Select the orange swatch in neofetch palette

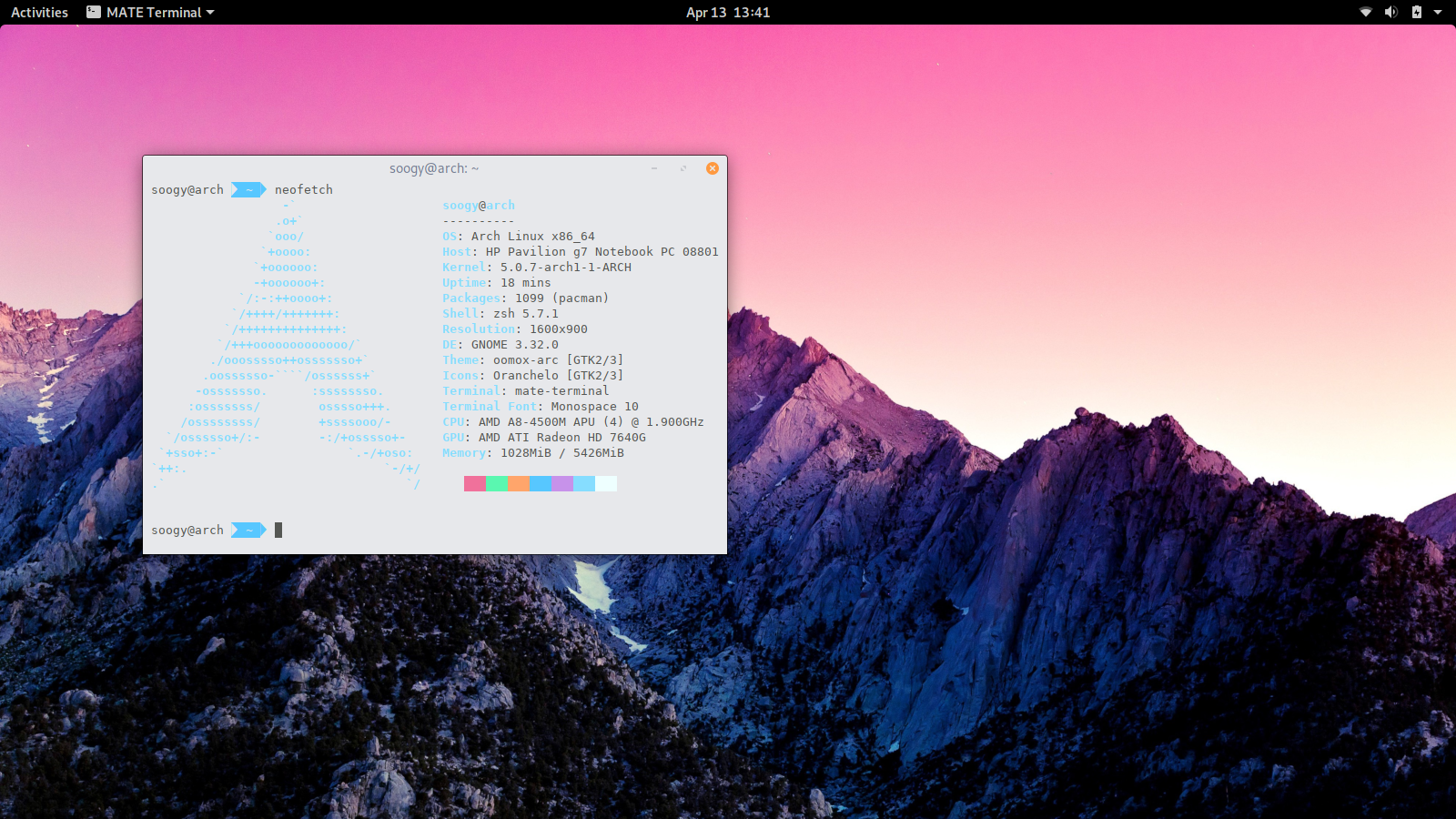click(519, 483)
